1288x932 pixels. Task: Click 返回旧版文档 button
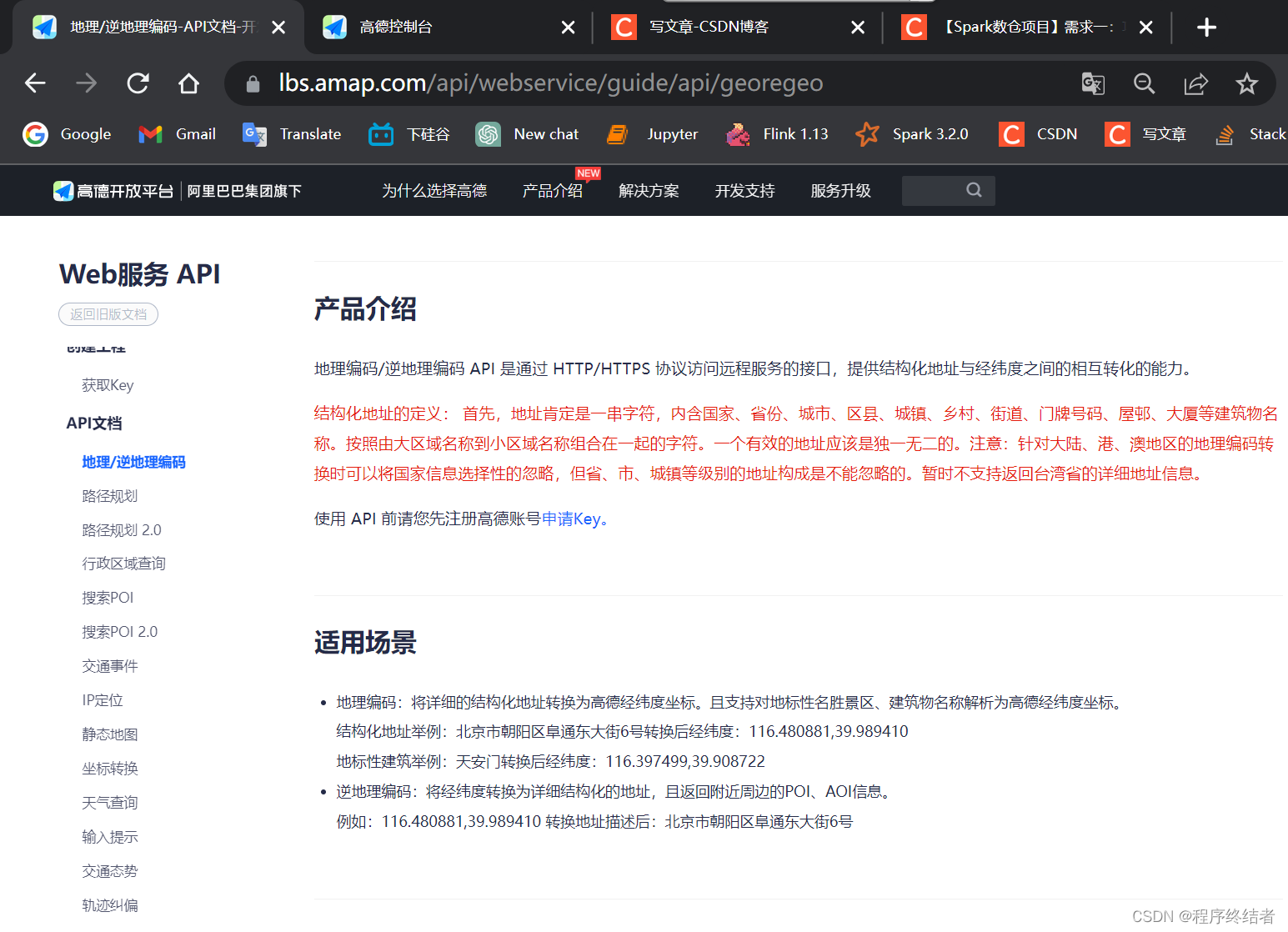(108, 314)
